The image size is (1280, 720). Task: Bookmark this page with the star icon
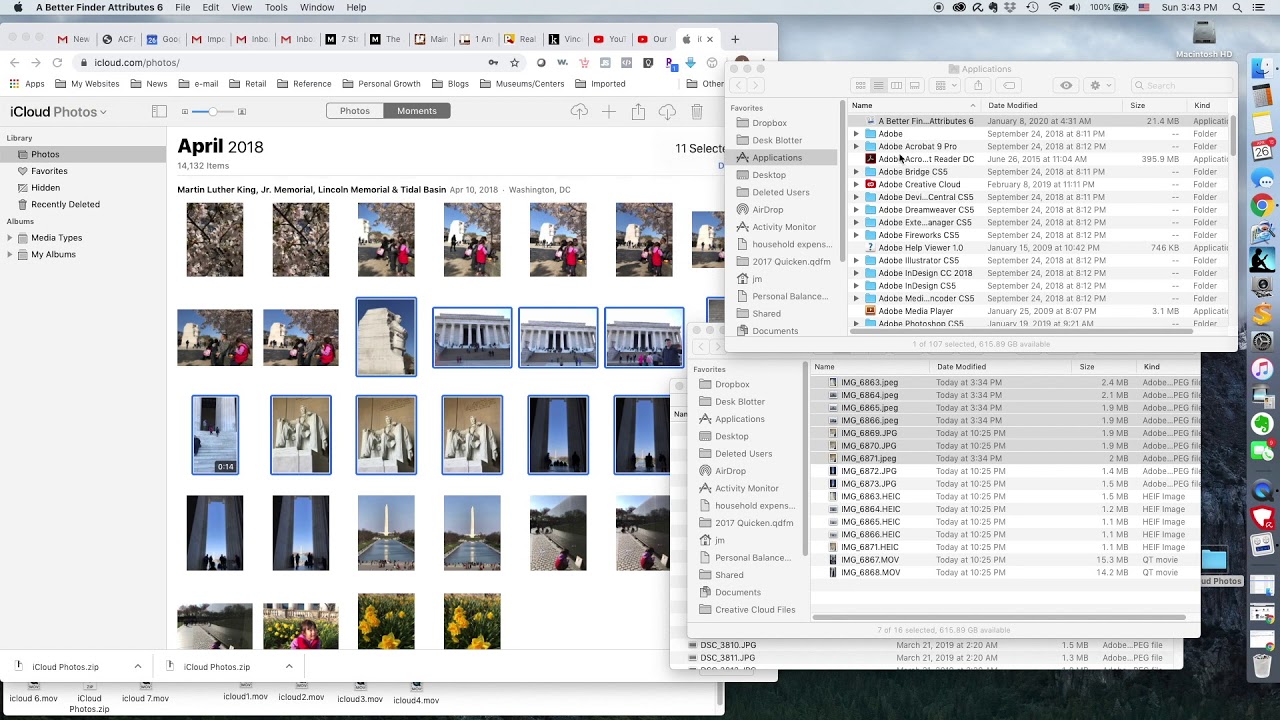[514, 62]
